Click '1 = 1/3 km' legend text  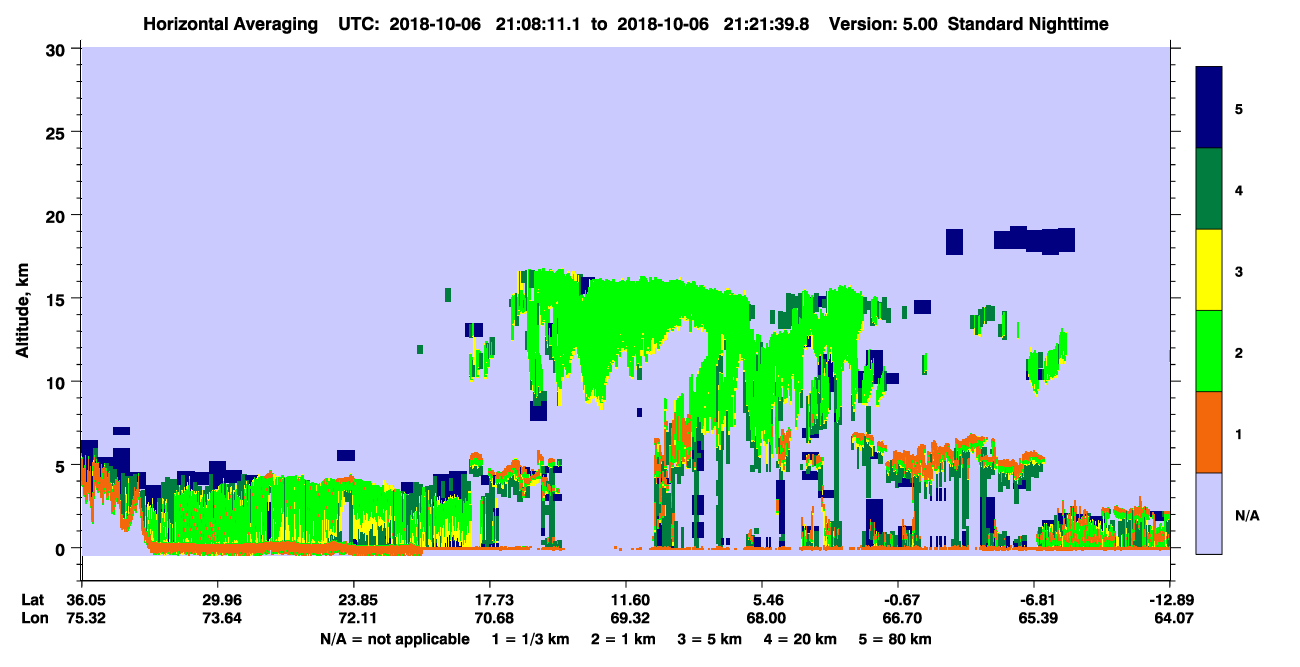(529, 639)
